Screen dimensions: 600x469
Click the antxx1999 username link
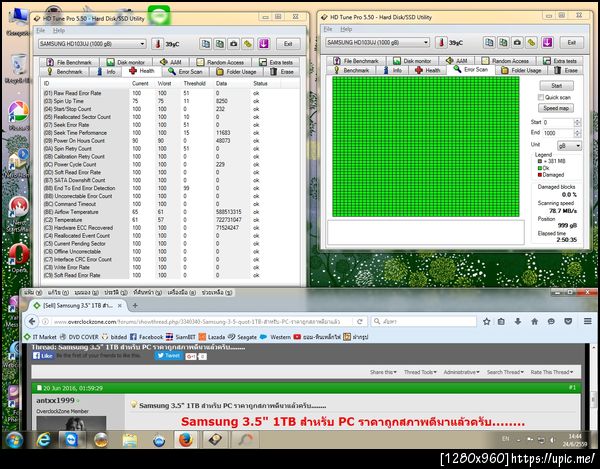(55, 400)
